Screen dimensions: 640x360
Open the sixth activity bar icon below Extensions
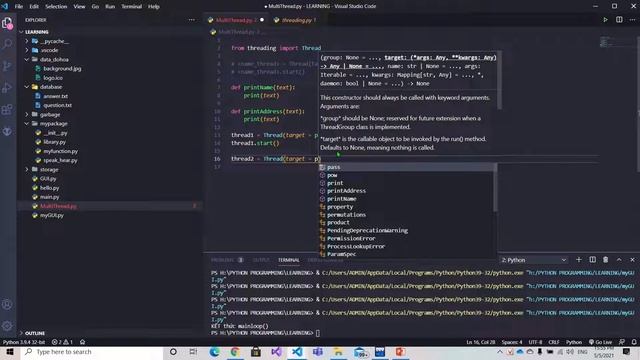(x=7, y=131)
